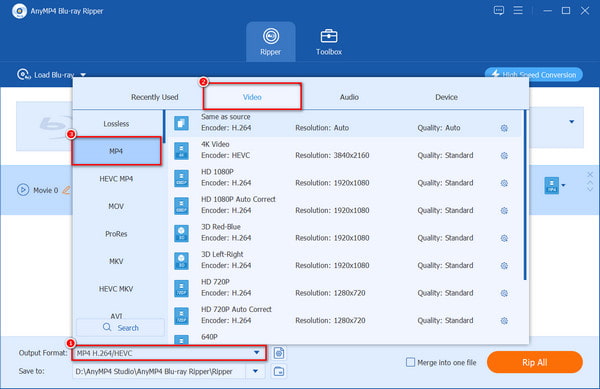The height and width of the screenshot is (389, 600).
Task: Click the 3D Left-Right preset icon
Action: coord(181,261)
